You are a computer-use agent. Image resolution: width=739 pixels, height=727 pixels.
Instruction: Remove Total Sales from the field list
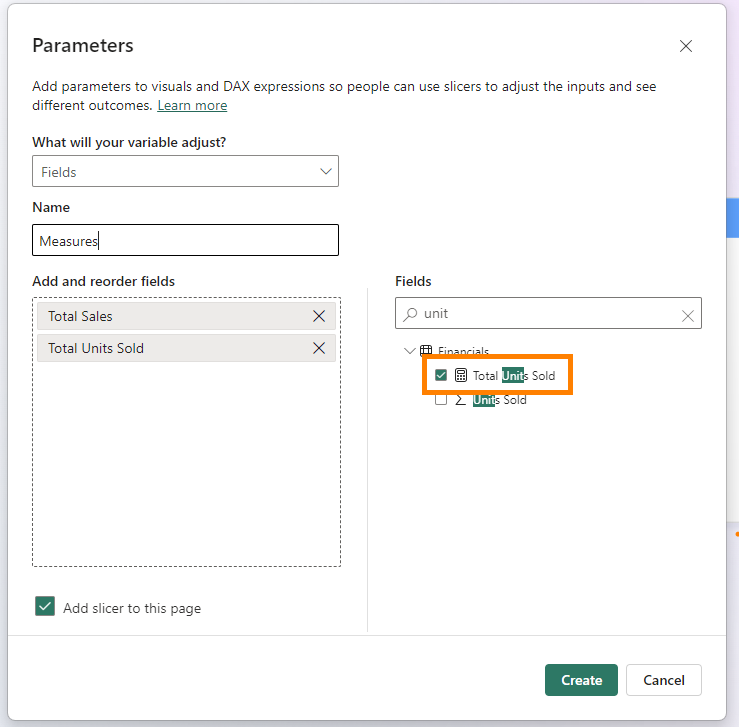coord(319,316)
